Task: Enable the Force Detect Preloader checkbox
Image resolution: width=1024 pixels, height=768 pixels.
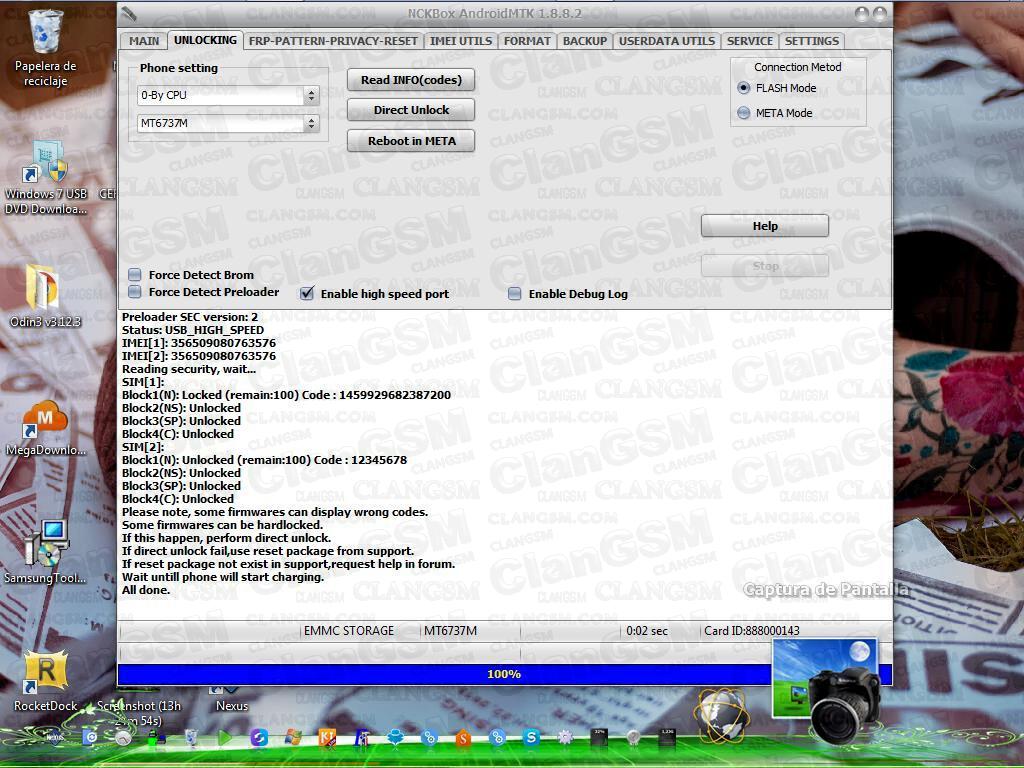Action: (135, 292)
